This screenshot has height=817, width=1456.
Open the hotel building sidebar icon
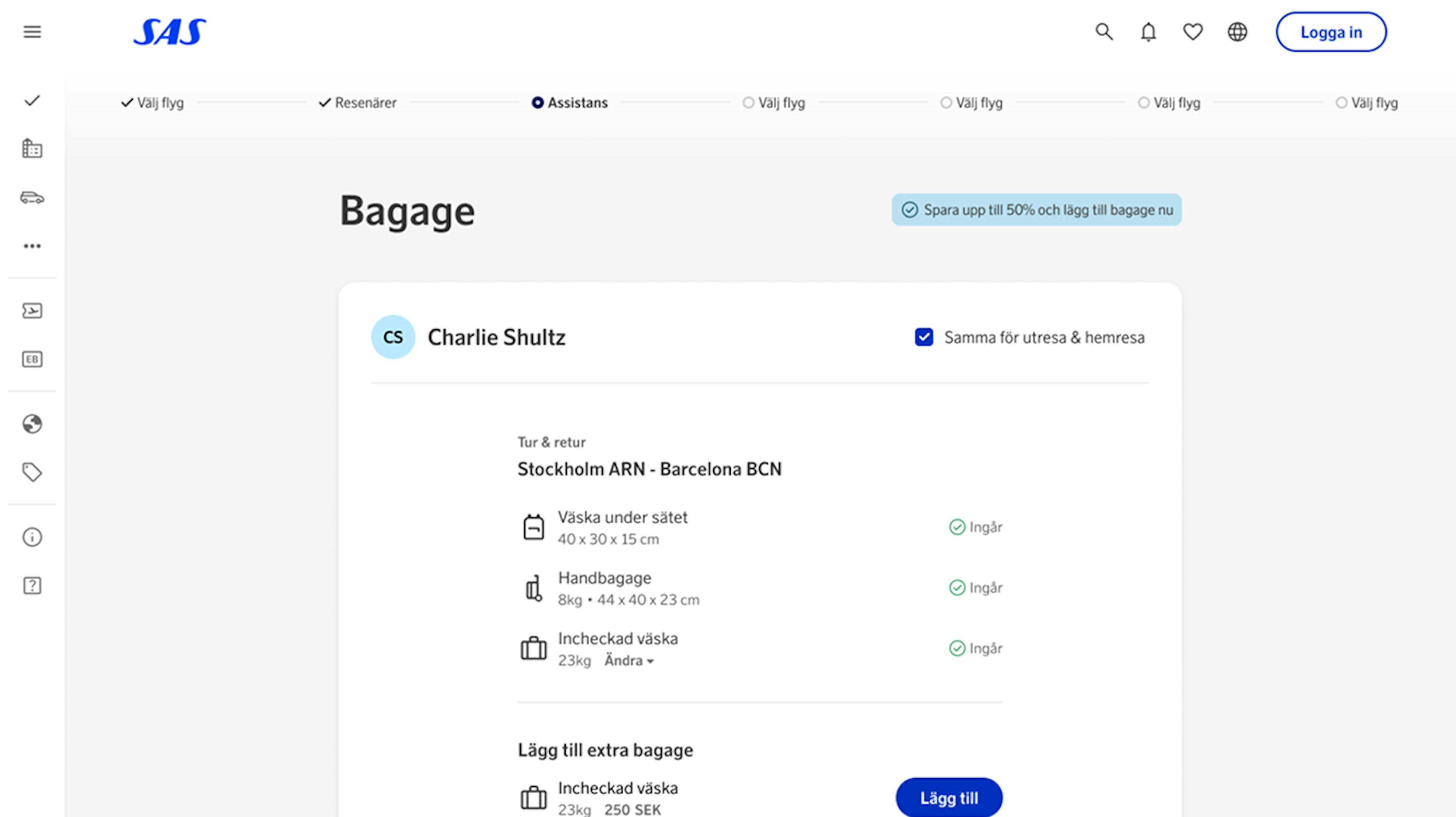[32, 149]
